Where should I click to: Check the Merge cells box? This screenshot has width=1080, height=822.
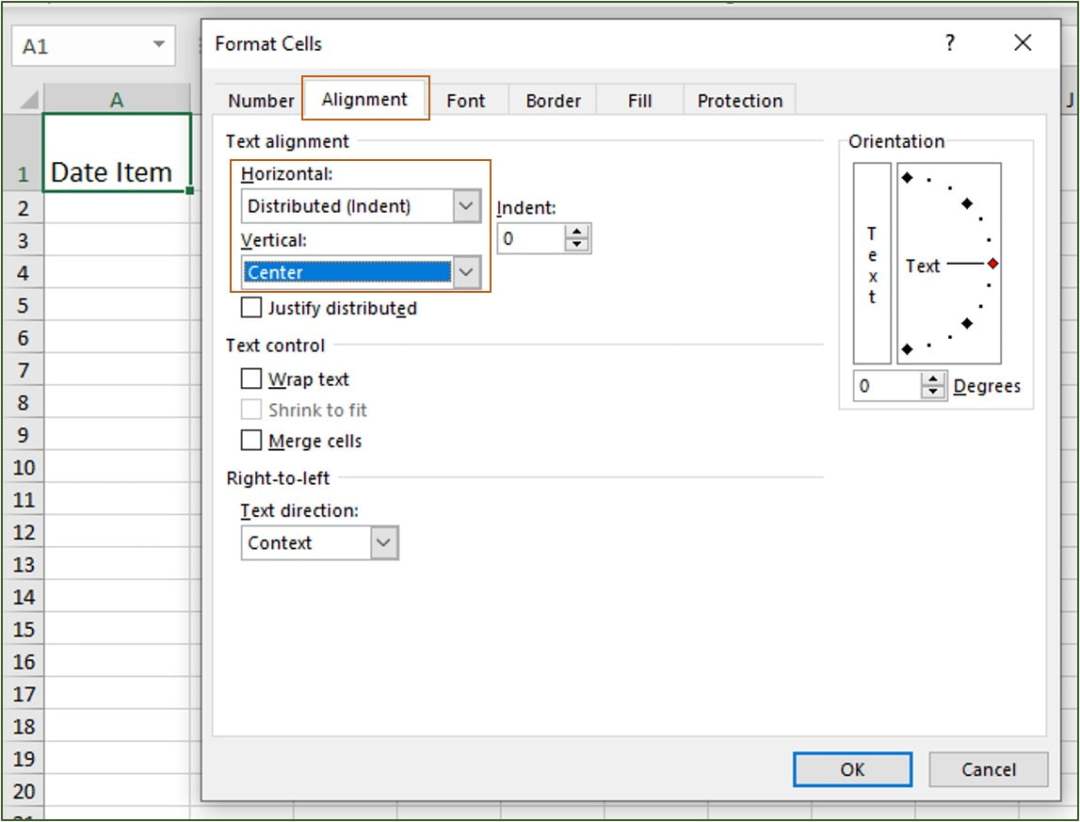(x=250, y=440)
